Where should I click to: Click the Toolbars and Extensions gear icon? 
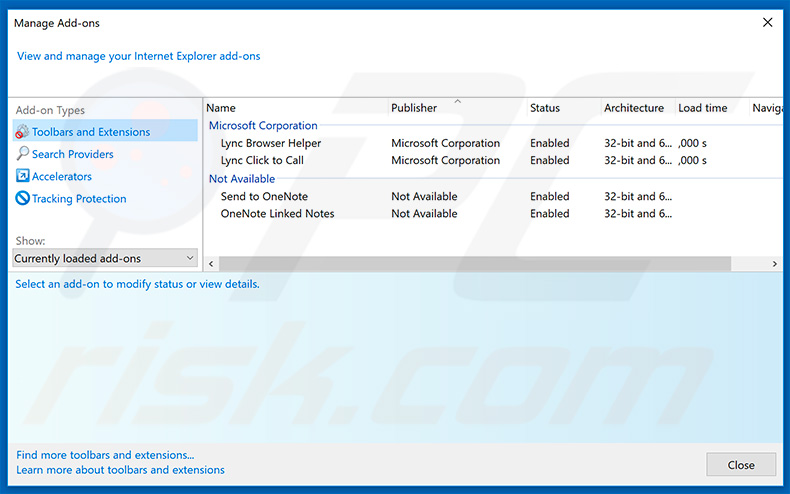[22, 132]
